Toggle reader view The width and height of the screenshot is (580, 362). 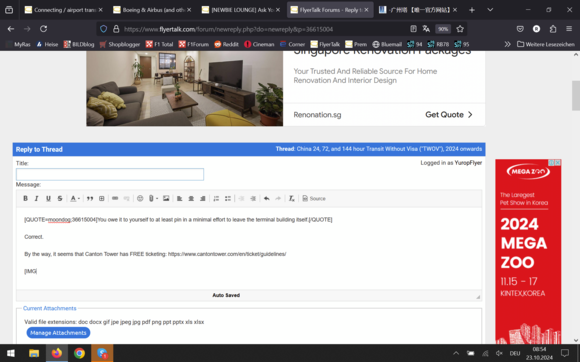point(413,29)
